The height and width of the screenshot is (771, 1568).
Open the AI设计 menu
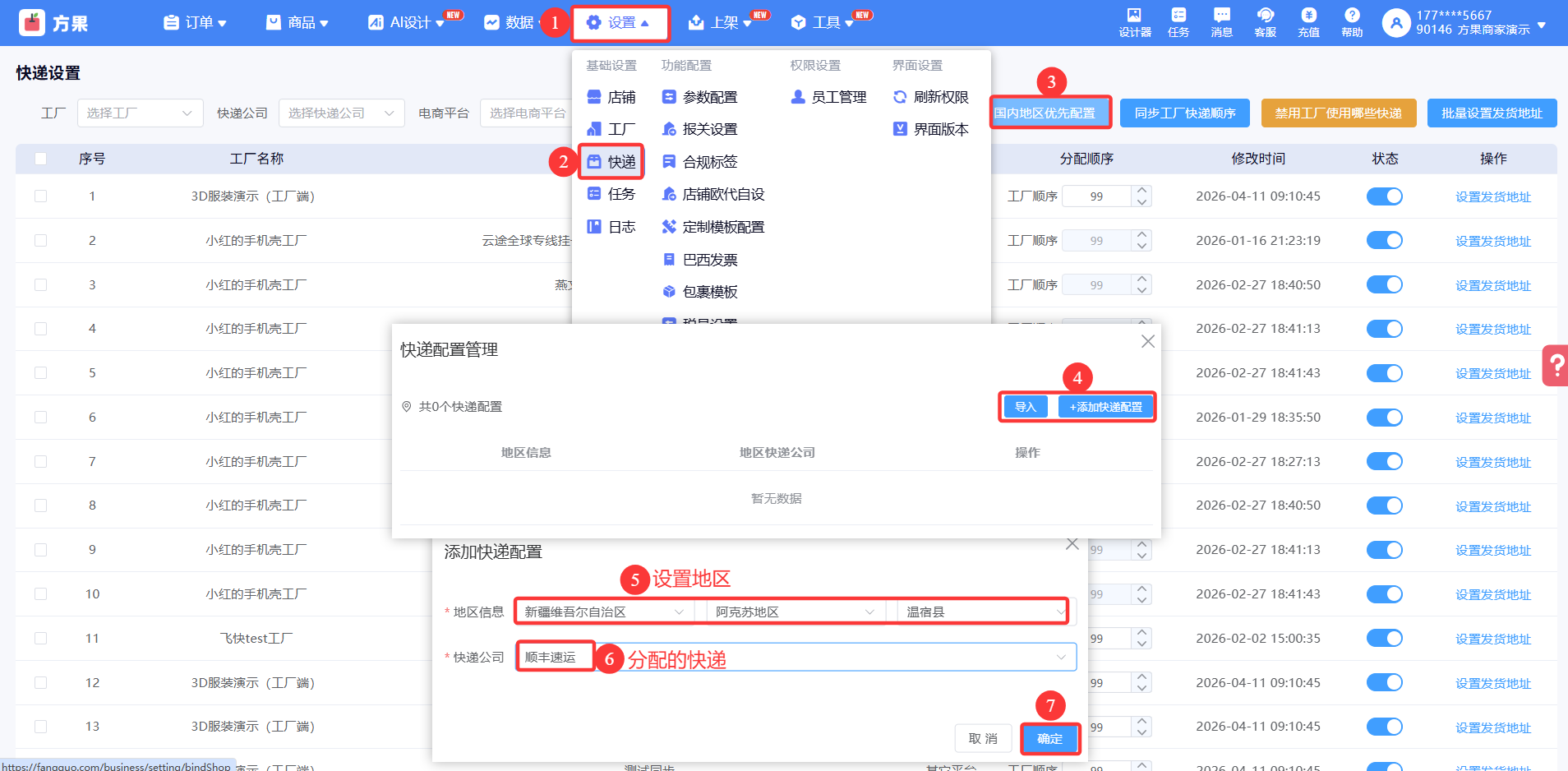pyautogui.click(x=406, y=23)
